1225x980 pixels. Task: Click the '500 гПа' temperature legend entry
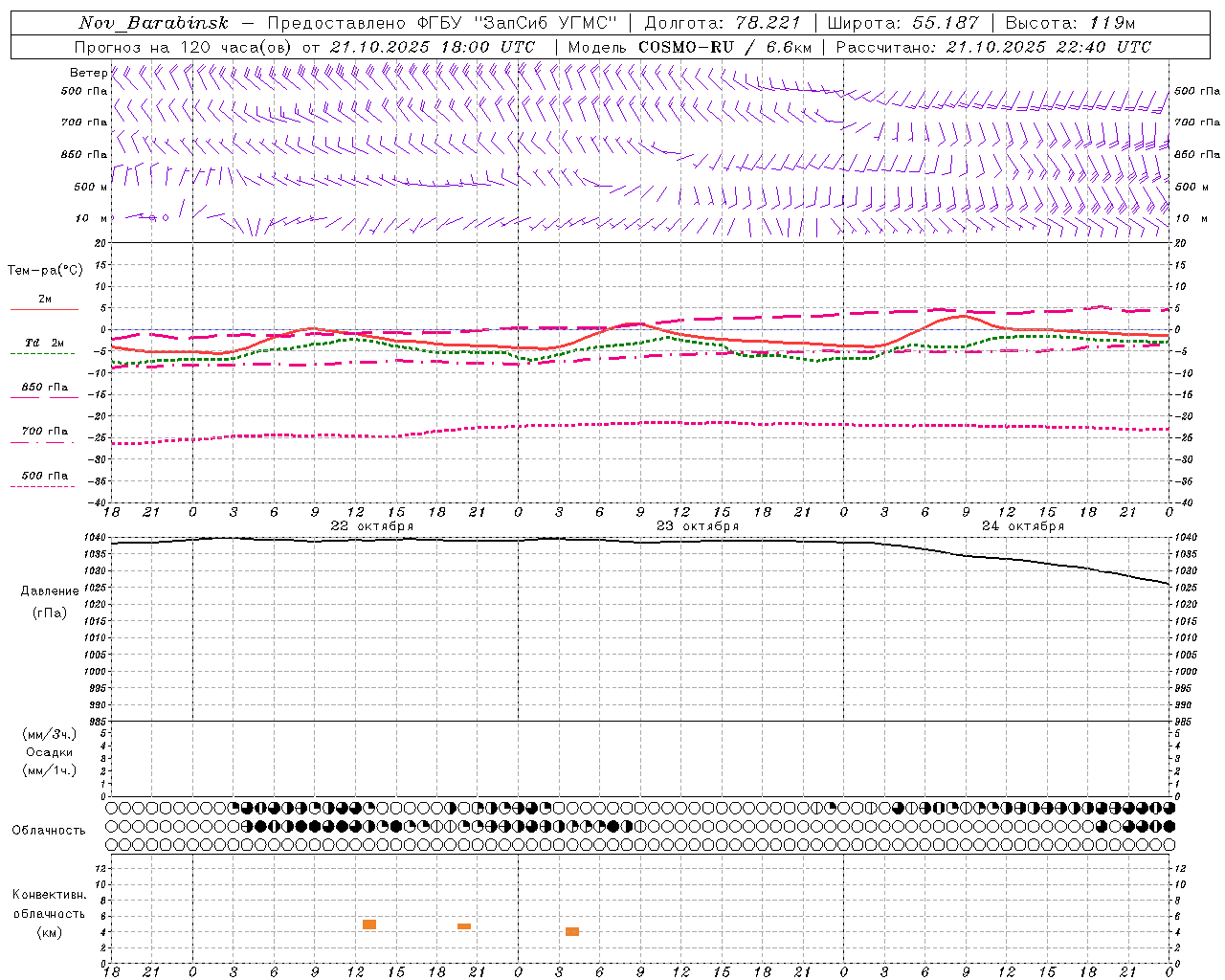click(45, 476)
